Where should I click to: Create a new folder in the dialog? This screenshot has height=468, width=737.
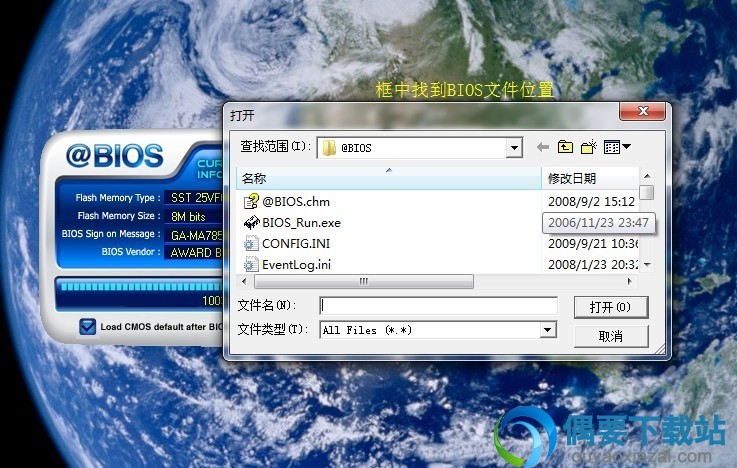tap(588, 147)
